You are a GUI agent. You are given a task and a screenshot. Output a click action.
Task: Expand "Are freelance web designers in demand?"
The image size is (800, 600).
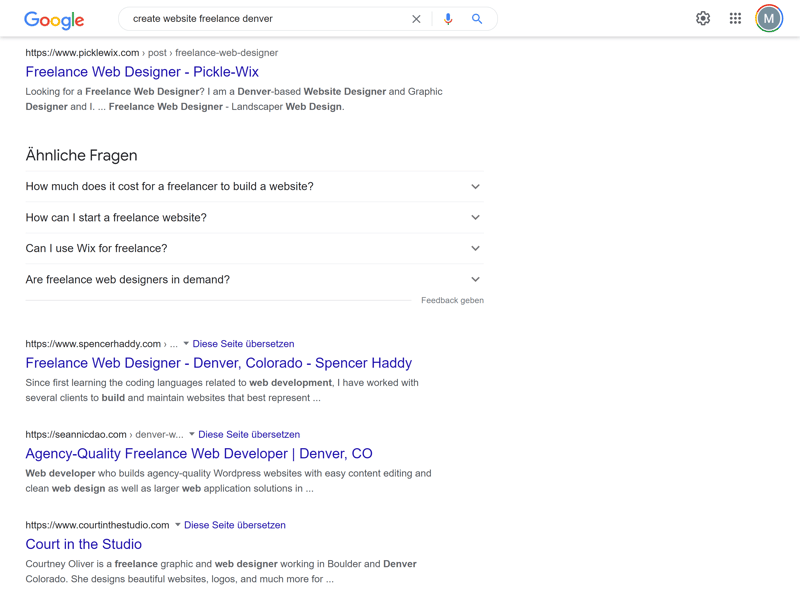255,280
